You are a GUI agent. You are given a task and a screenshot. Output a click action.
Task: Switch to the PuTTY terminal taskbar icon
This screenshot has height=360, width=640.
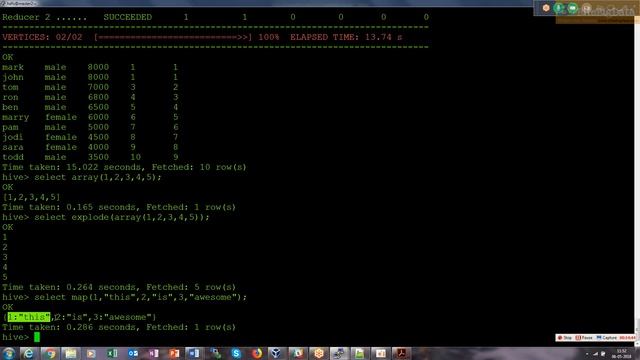339,353
